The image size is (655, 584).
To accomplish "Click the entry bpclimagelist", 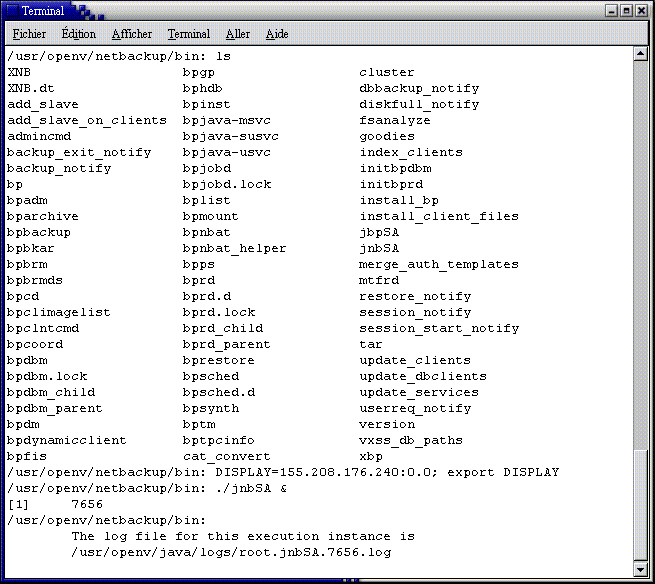I will coord(59,312).
